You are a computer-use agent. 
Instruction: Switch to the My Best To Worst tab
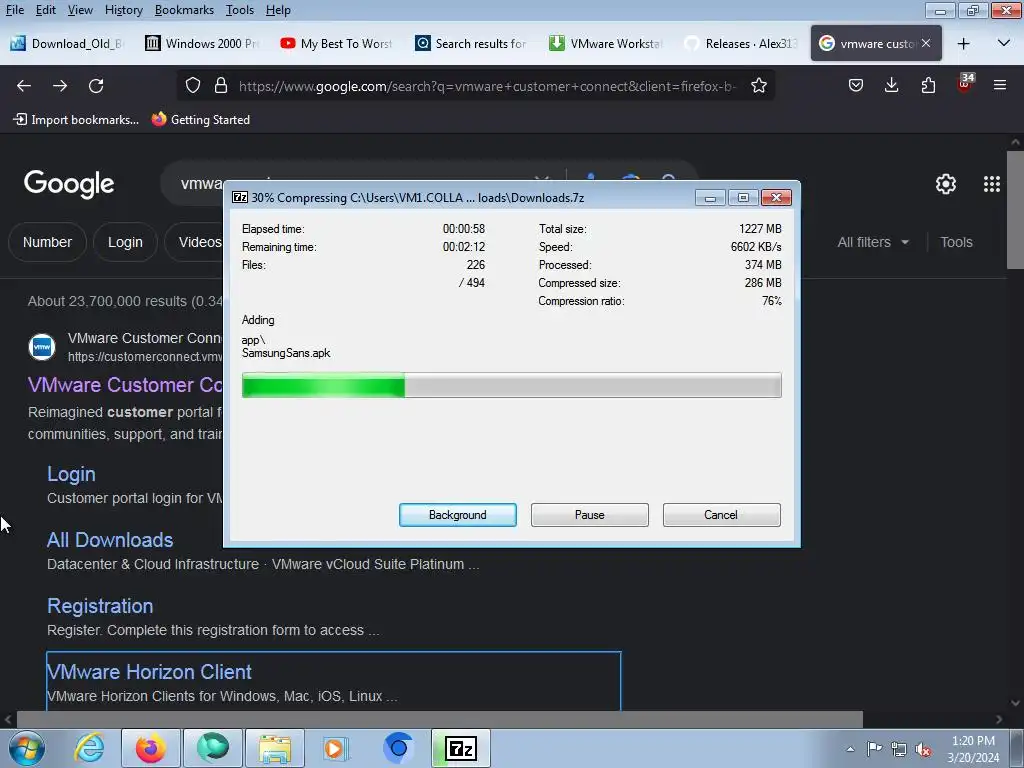coord(336,44)
